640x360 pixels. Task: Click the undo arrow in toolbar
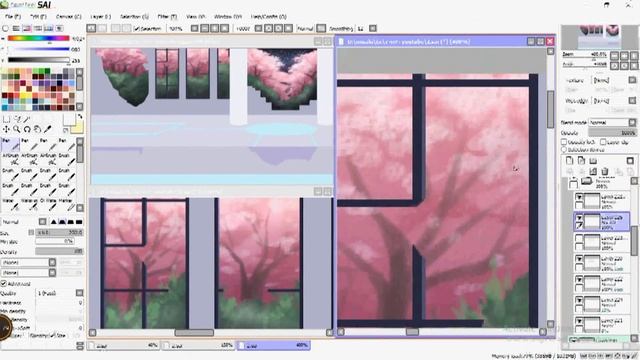(91, 28)
